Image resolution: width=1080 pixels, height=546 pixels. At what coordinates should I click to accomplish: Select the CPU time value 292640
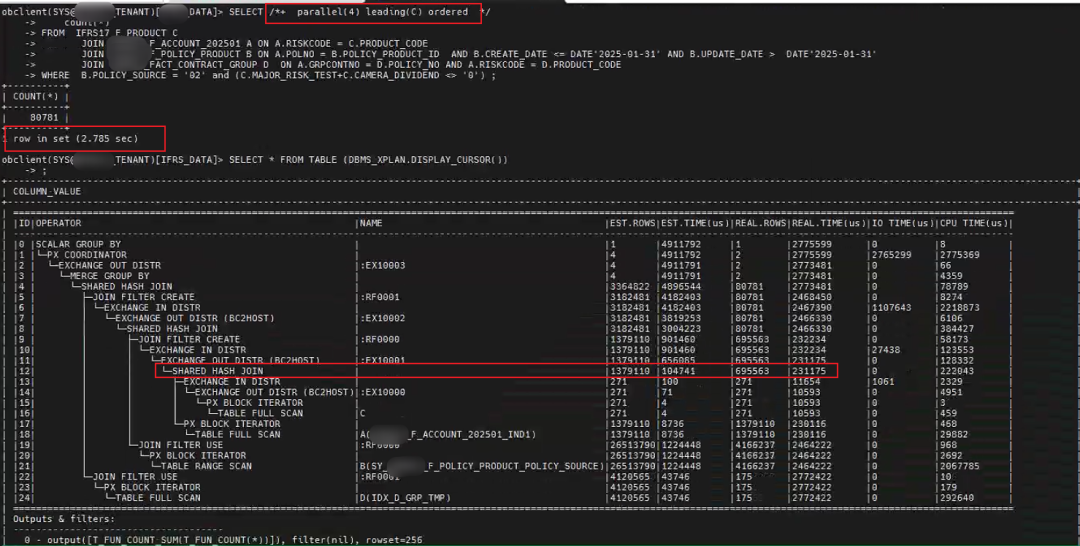[x=959, y=498]
